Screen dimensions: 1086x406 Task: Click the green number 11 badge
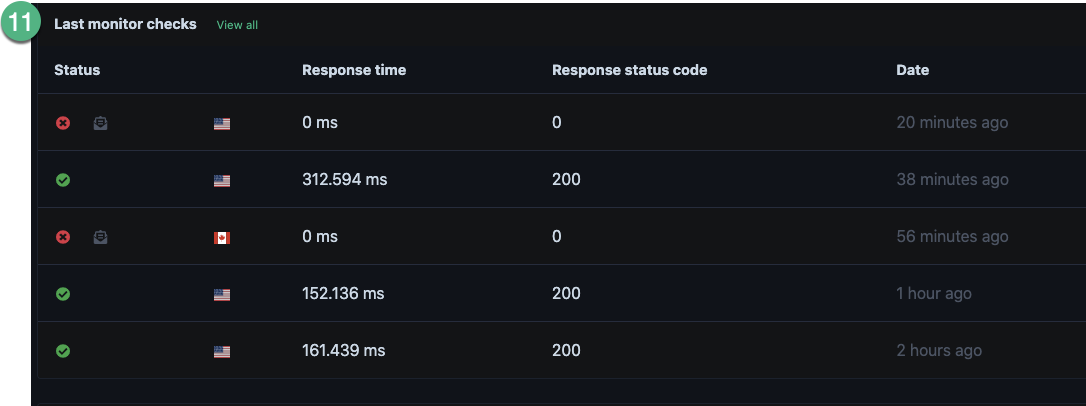coord(19,22)
